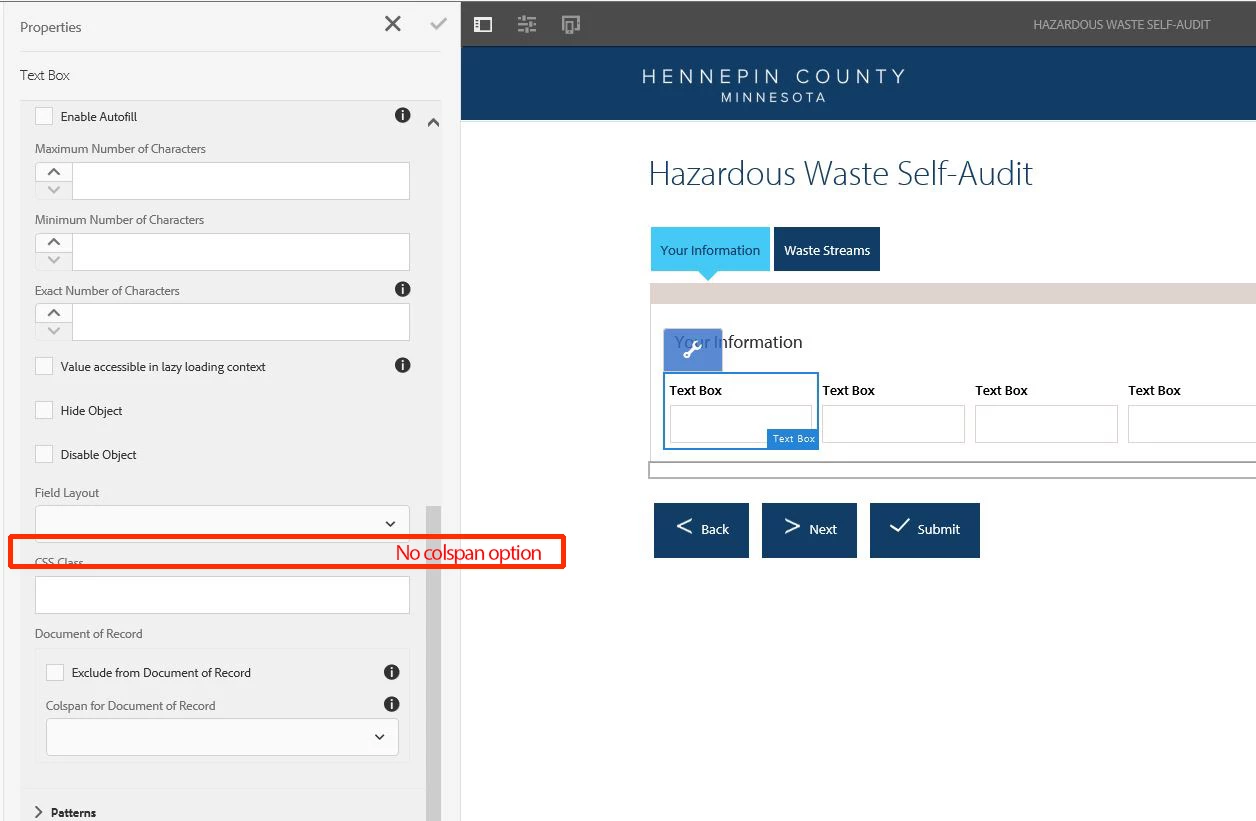
Task: Check Exclude from Document of Record
Action: pyautogui.click(x=55, y=672)
